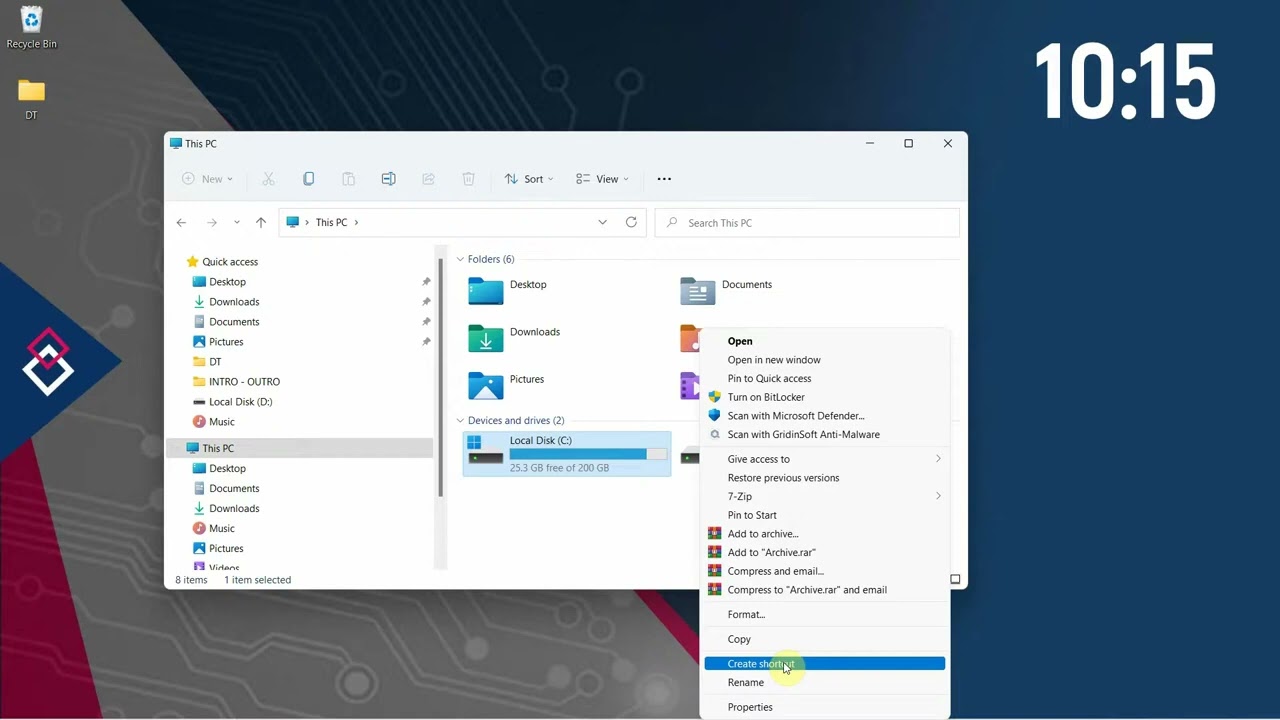
Task: Open the See more three-dots menu
Action: (664, 179)
